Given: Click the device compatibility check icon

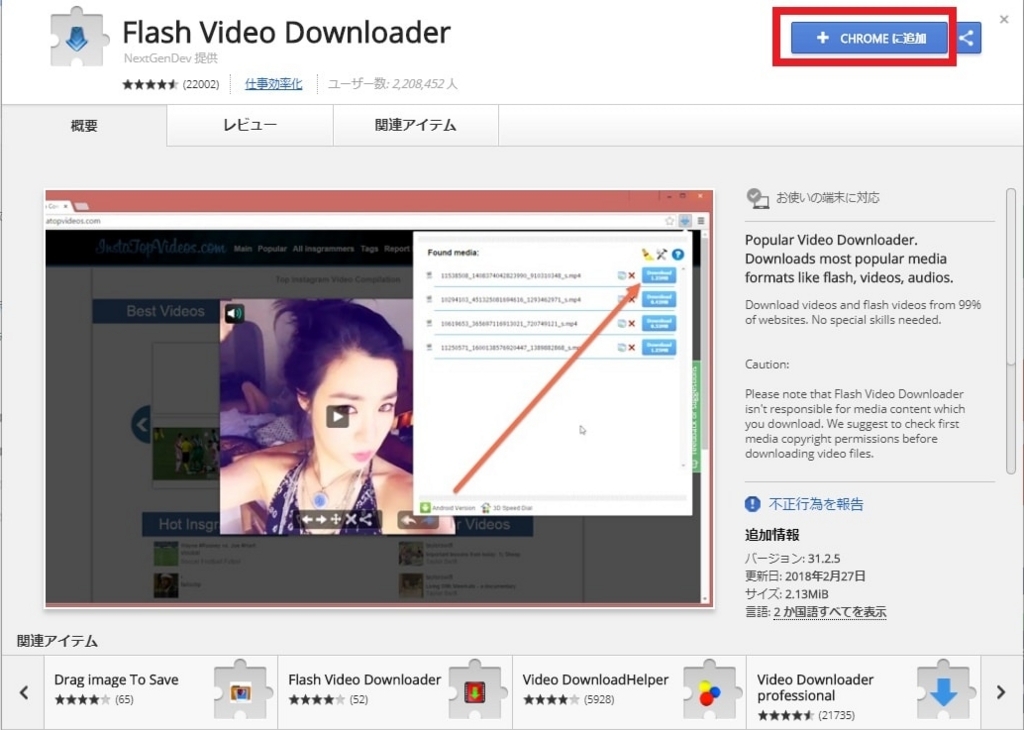Looking at the screenshot, I should click(x=758, y=198).
